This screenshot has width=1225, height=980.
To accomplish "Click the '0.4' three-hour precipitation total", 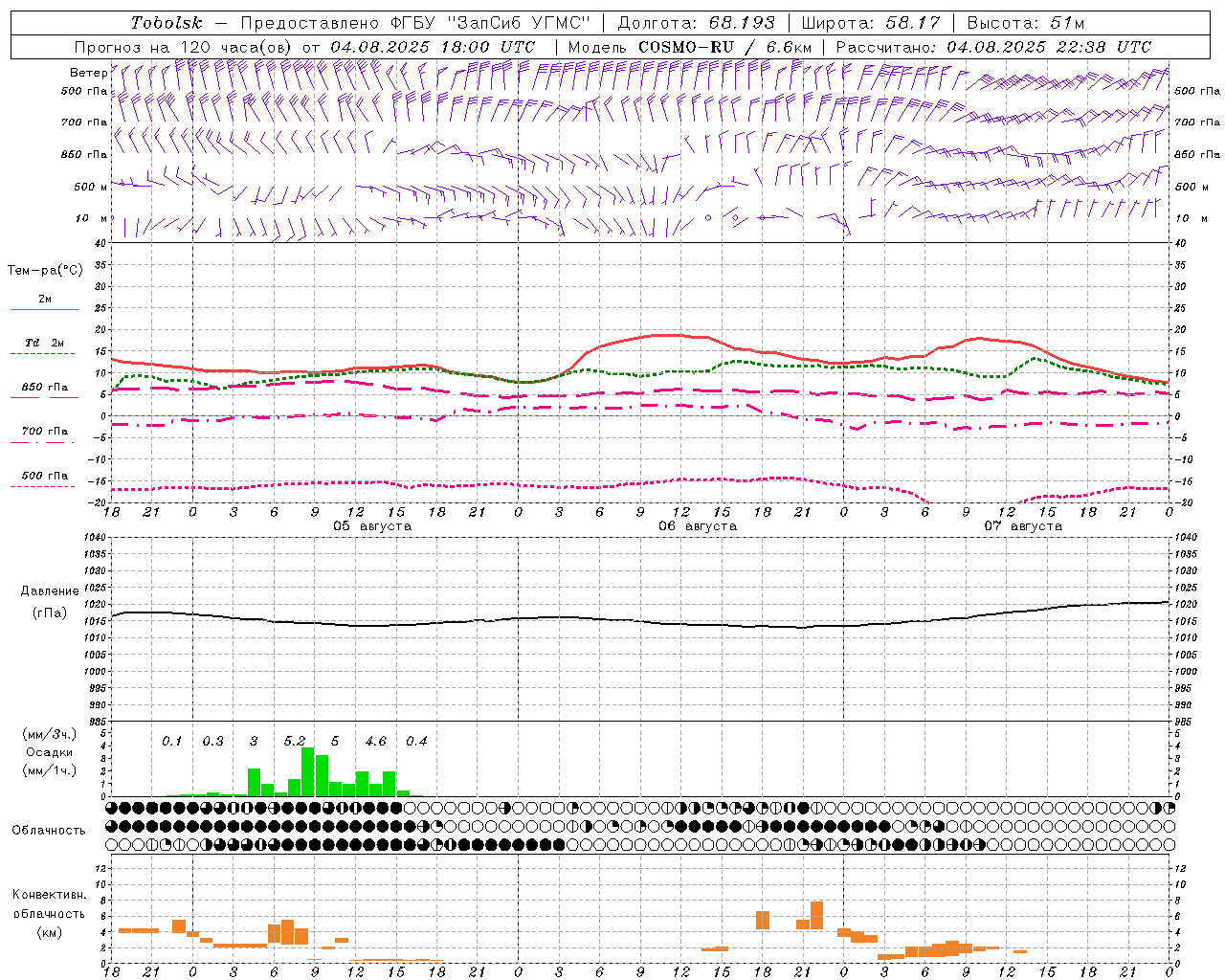I will pyautogui.click(x=416, y=741).
